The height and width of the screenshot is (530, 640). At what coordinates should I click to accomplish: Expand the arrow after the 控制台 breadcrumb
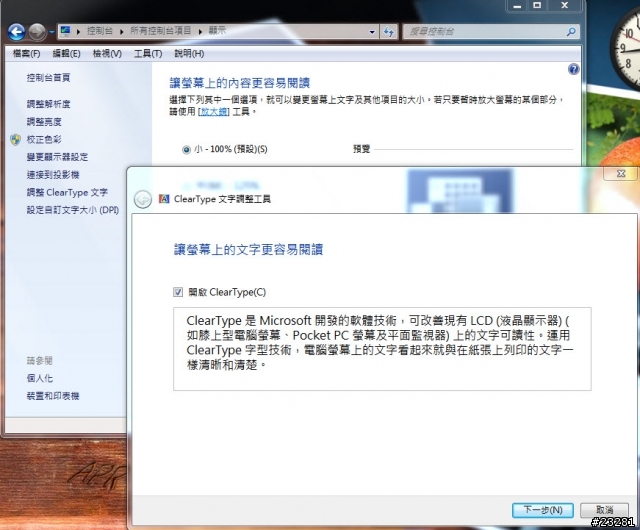point(122,31)
